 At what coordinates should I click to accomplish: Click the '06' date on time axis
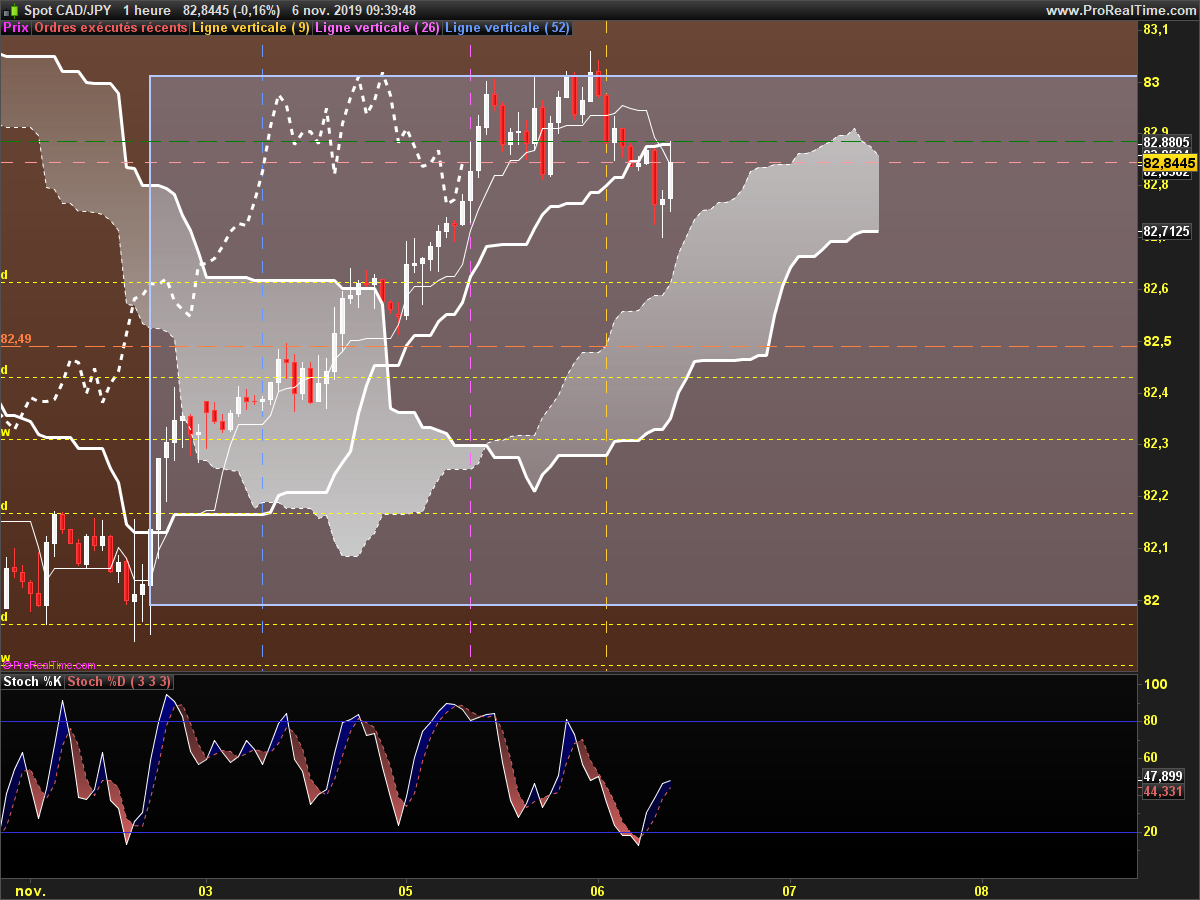598,890
